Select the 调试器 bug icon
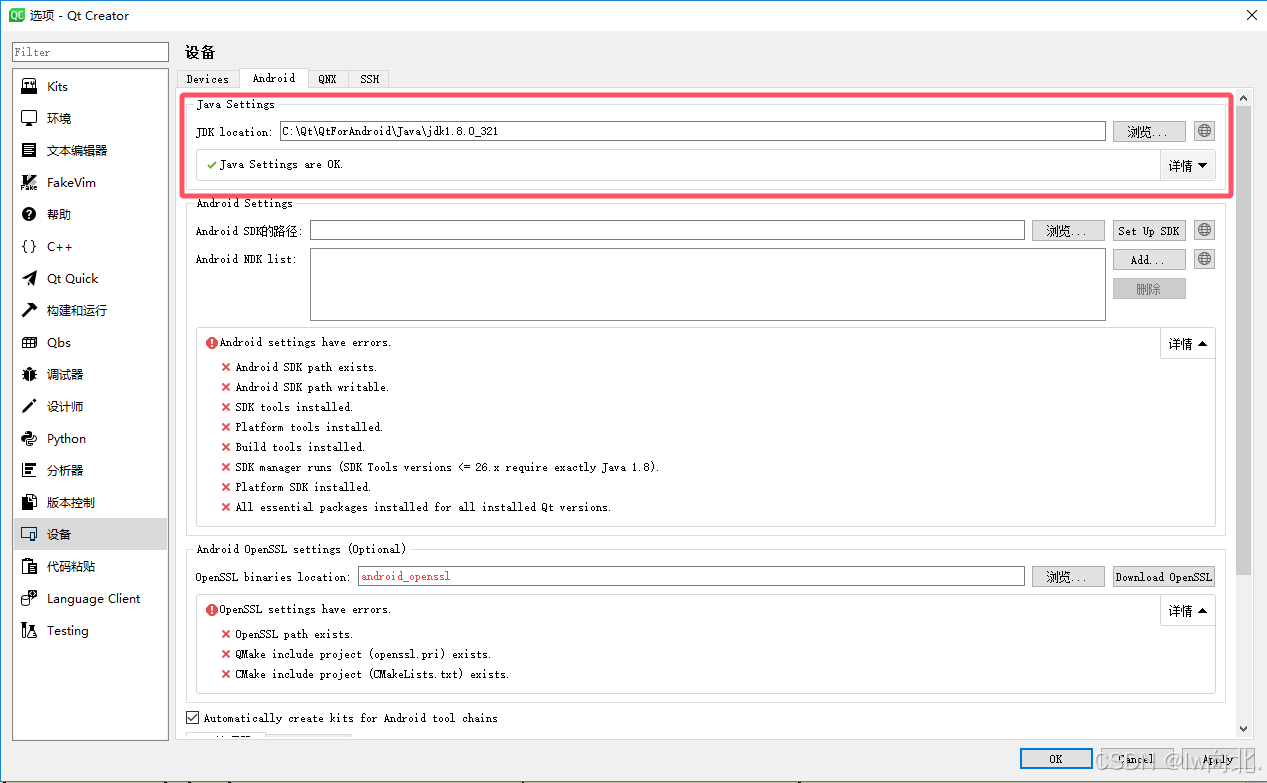This screenshot has width=1267, height=783. (x=29, y=375)
